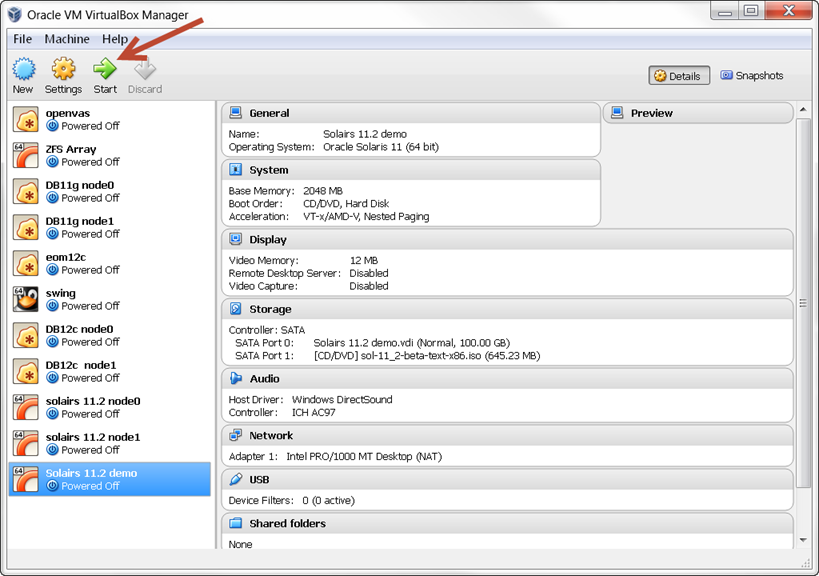Click the details pane vertical scrollbar thumb

coord(803,303)
